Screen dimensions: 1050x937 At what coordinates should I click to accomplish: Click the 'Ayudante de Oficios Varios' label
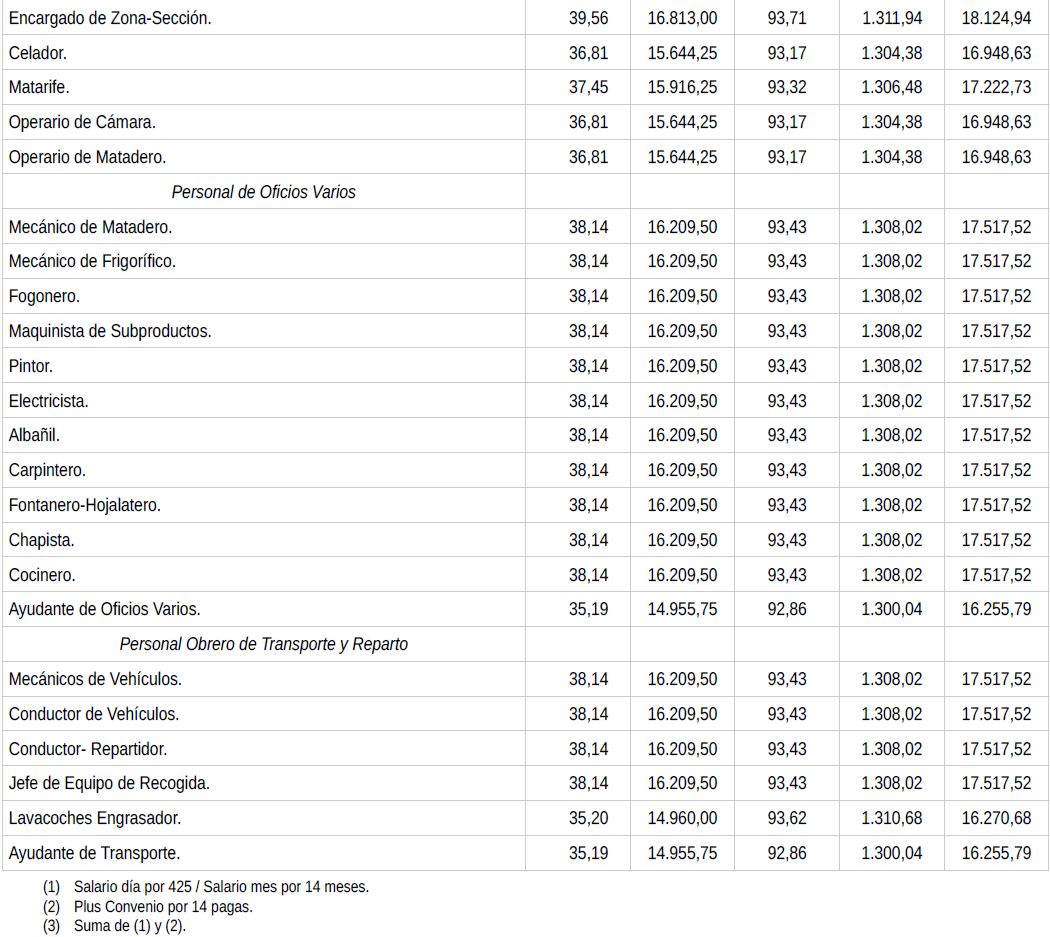[105, 609]
